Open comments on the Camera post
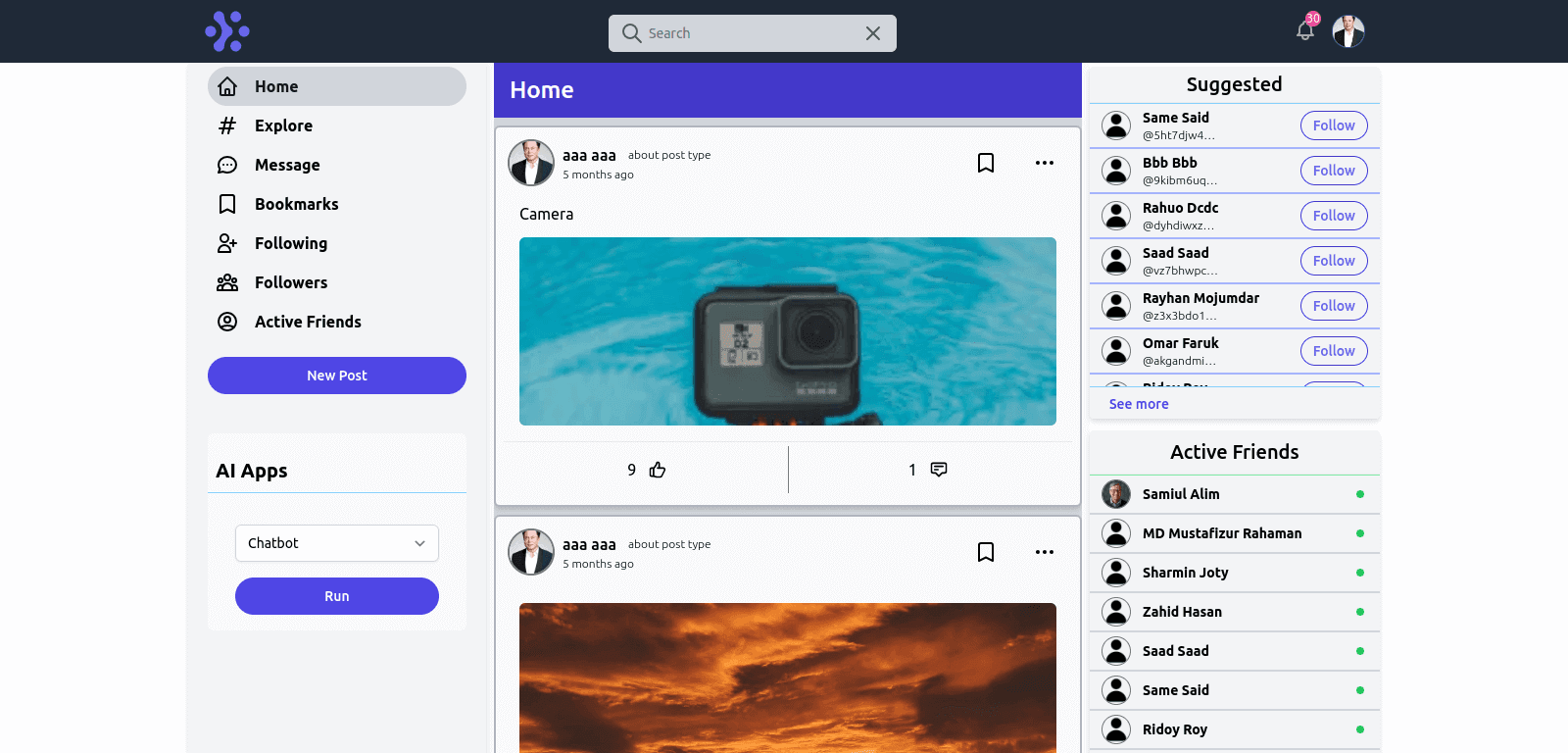Screen dimensions: 1568x753 tap(939, 470)
